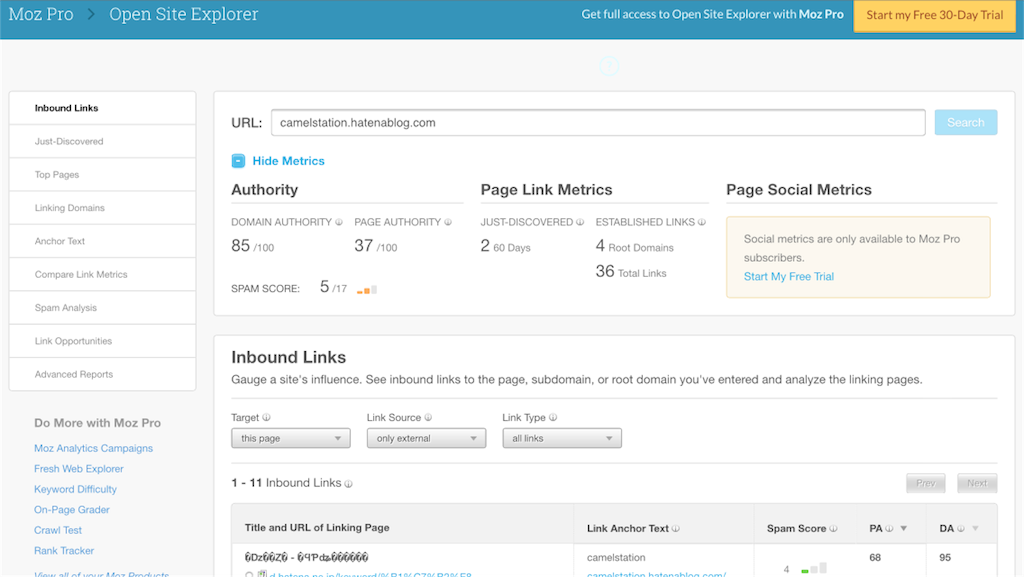Open the Linking Domains sidebar tab
The height and width of the screenshot is (577, 1024).
tap(103, 208)
